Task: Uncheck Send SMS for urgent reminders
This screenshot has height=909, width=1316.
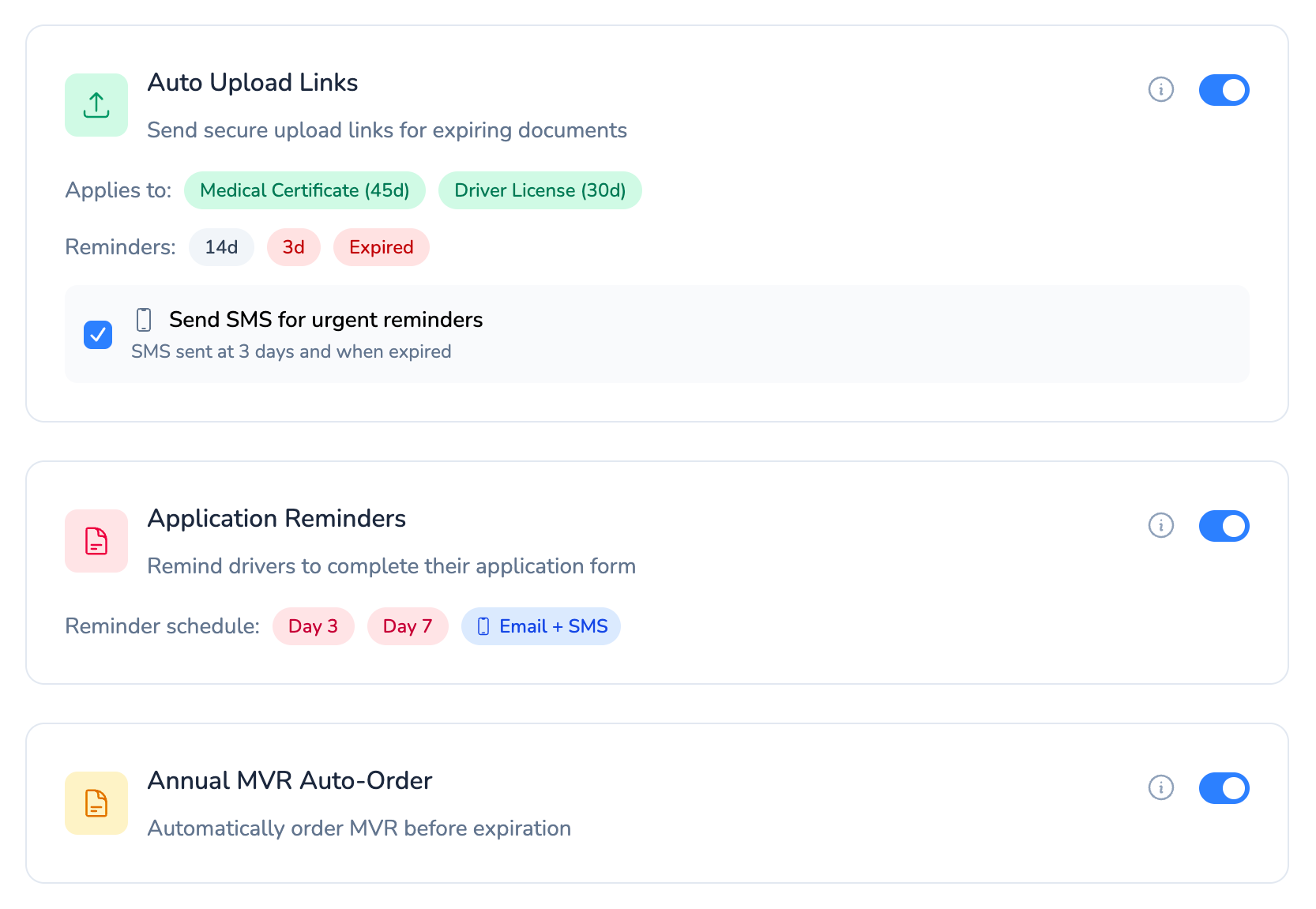Action: [x=97, y=335]
